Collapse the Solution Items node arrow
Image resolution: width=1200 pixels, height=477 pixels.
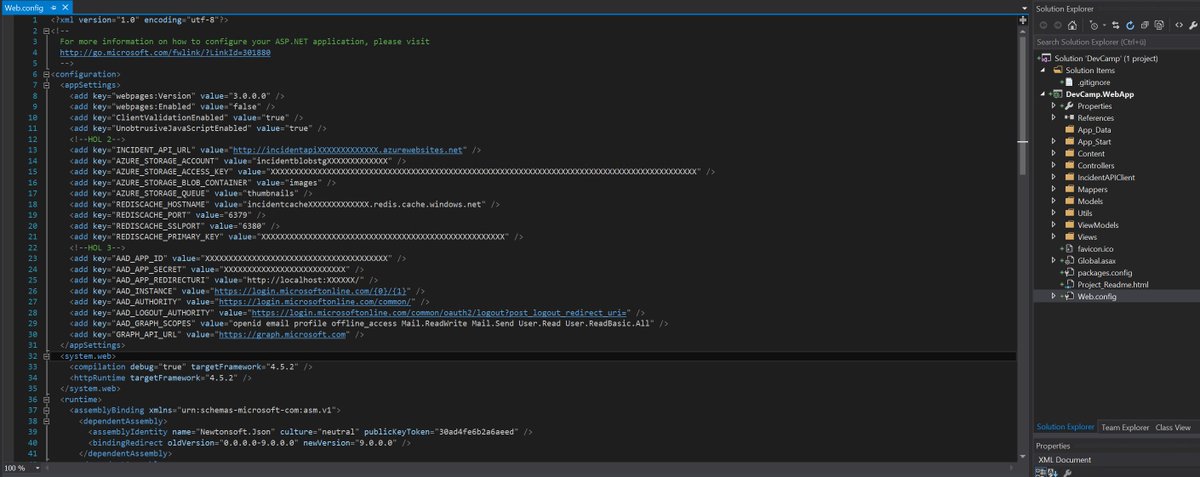click(x=1043, y=71)
